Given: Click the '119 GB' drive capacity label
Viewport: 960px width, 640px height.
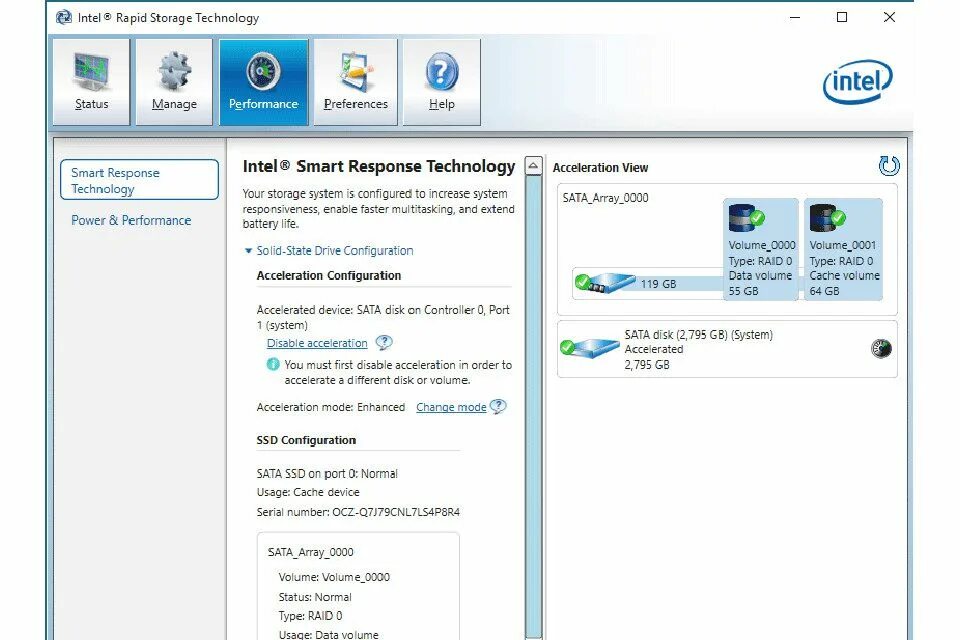Looking at the screenshot, I should click(659, 284).
